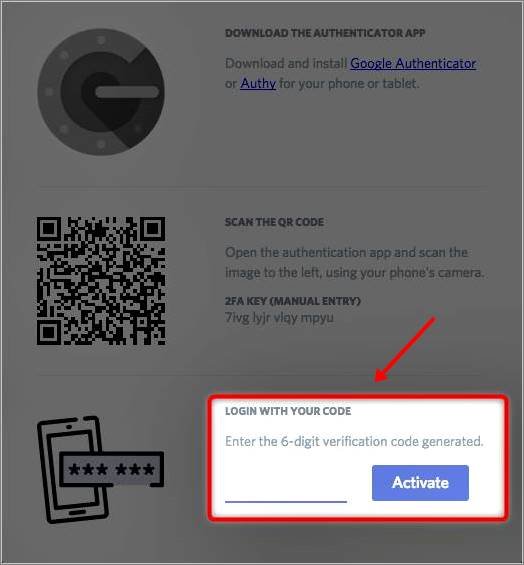Click the bottom-left QR finder square
This screenshot has height=565, width=524.
click(x=49, y=333)
